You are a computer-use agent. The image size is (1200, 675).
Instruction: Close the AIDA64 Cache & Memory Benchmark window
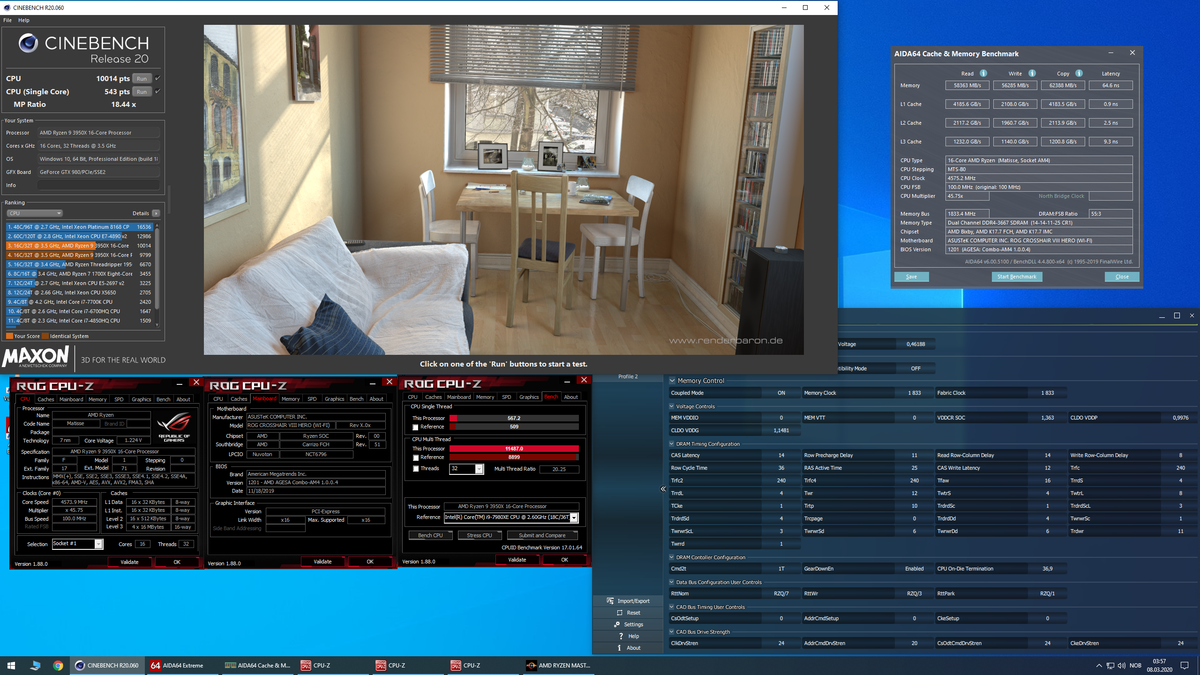coord(1132,53)
